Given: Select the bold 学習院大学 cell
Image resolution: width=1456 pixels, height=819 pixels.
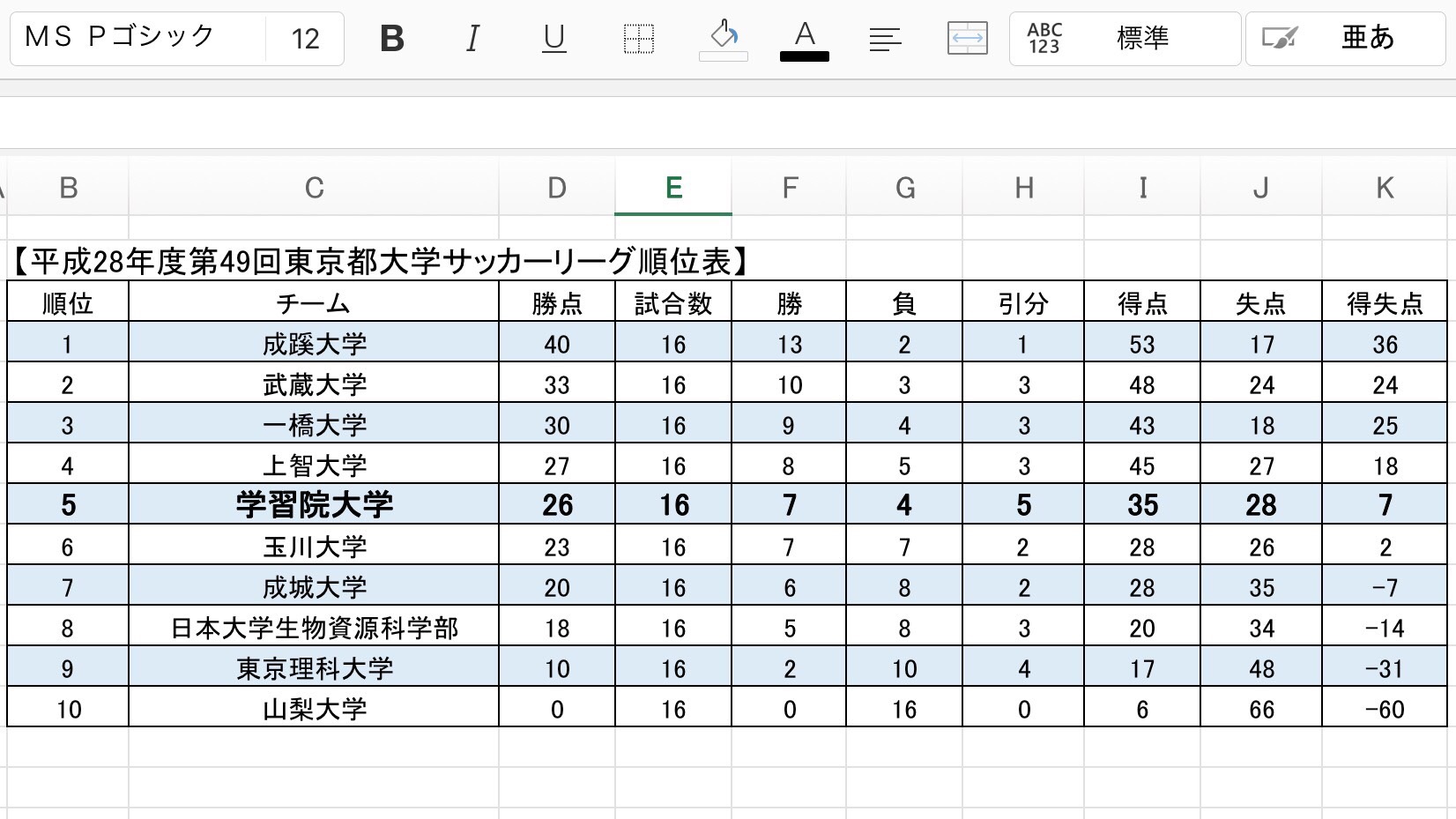Looking at the screenshot, I should click(x=314, y=505).
